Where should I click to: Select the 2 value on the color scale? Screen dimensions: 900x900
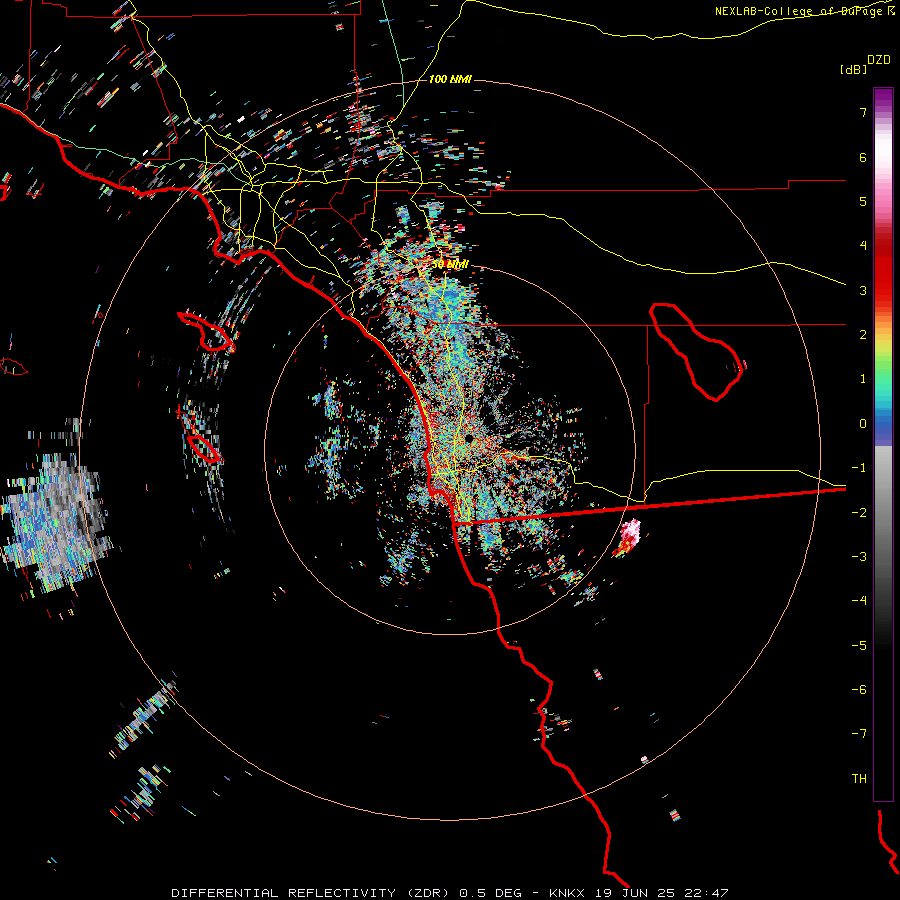click(x=863, y=335)
